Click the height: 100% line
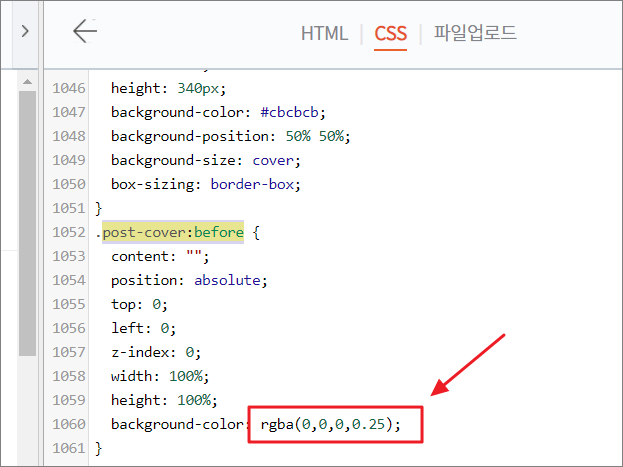This screenshot has height=467, width=623. coord(164,400)
